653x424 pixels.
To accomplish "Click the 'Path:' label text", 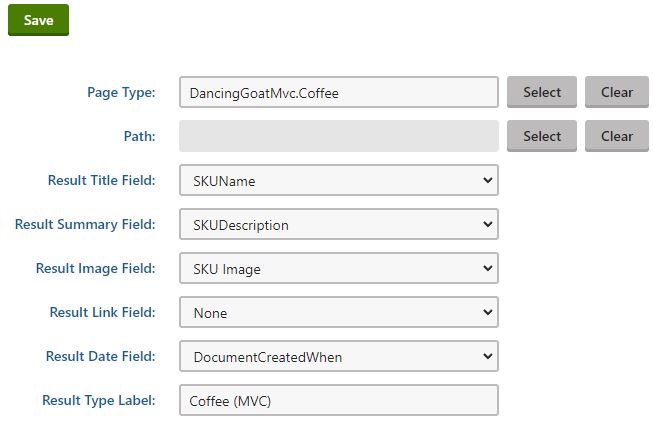I will (x=138, y=136).
